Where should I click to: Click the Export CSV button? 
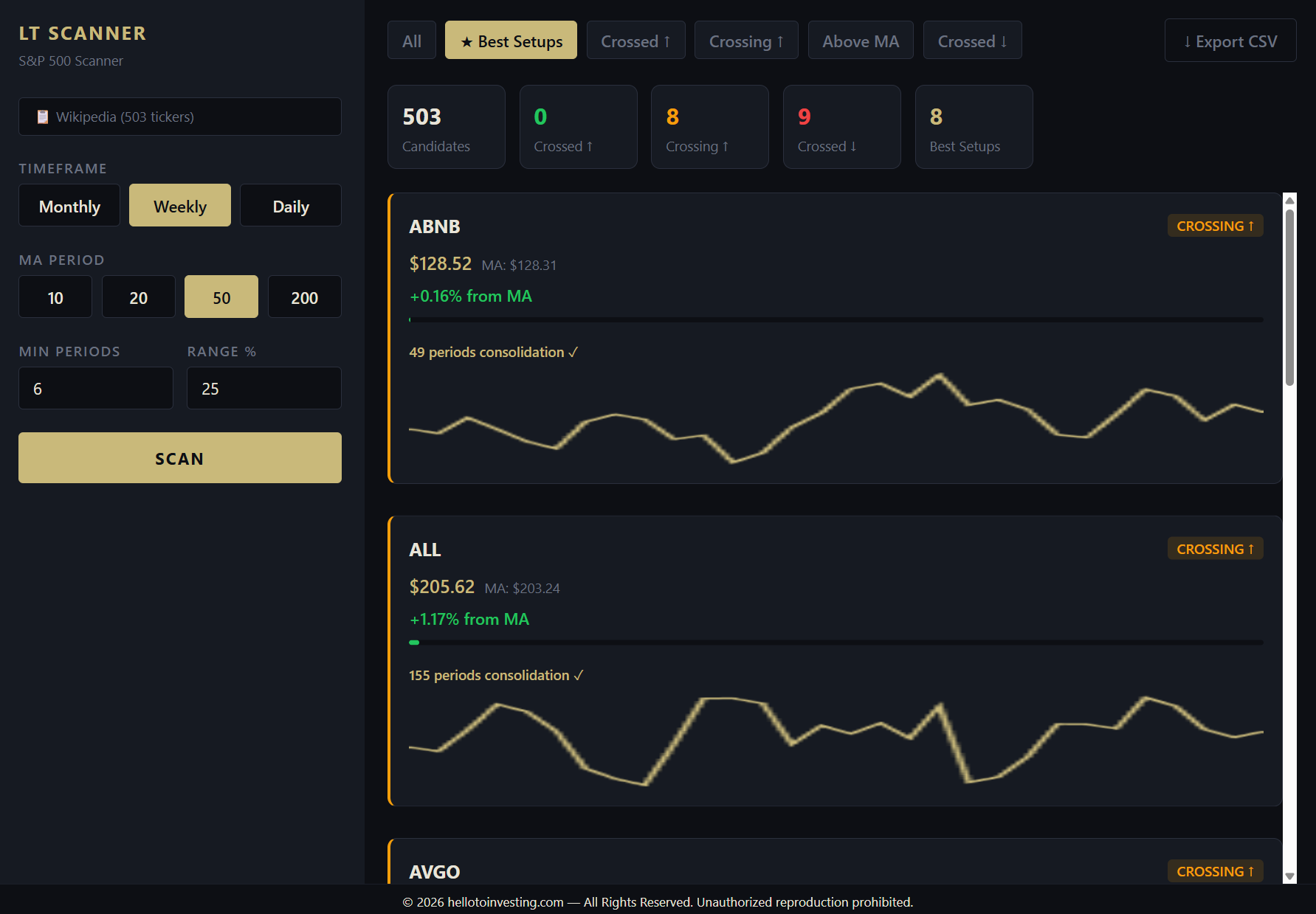[x=1230, y=41]
